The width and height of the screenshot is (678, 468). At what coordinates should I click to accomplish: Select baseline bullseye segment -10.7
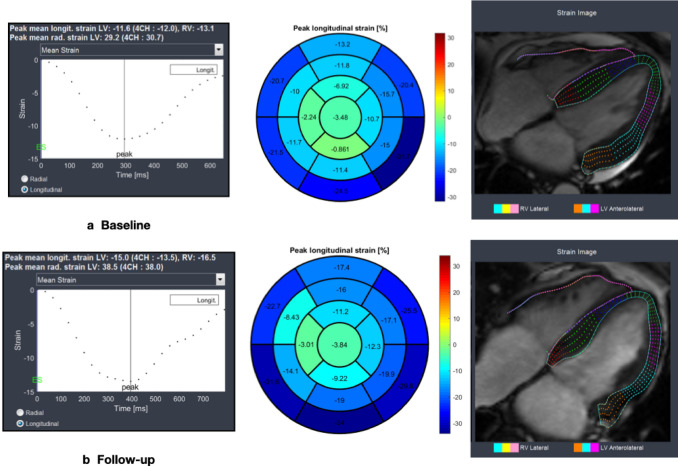[x=371, y=119]
